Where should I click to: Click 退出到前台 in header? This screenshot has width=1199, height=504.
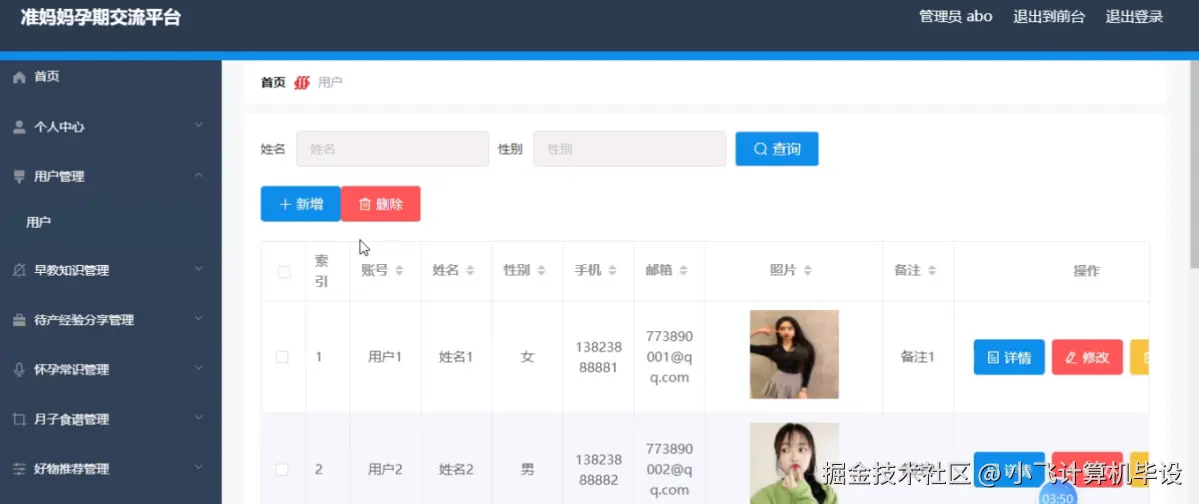point(1049,17)
